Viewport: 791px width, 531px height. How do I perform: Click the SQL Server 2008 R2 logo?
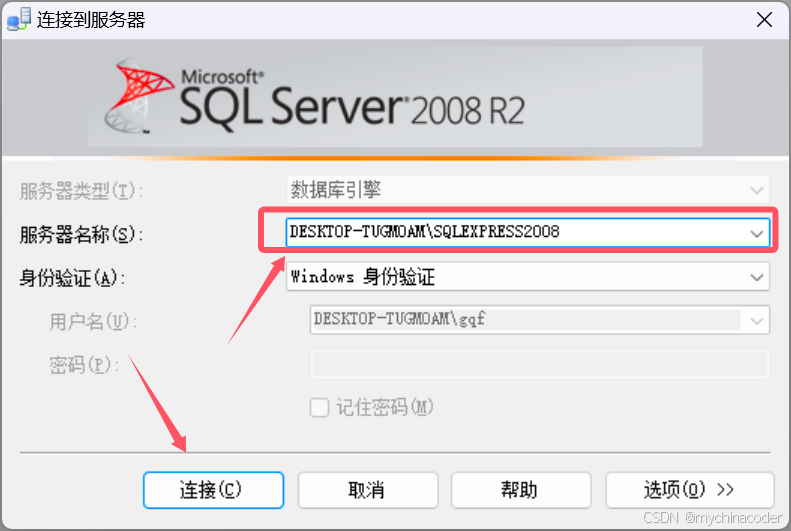[x=316, y=97]
